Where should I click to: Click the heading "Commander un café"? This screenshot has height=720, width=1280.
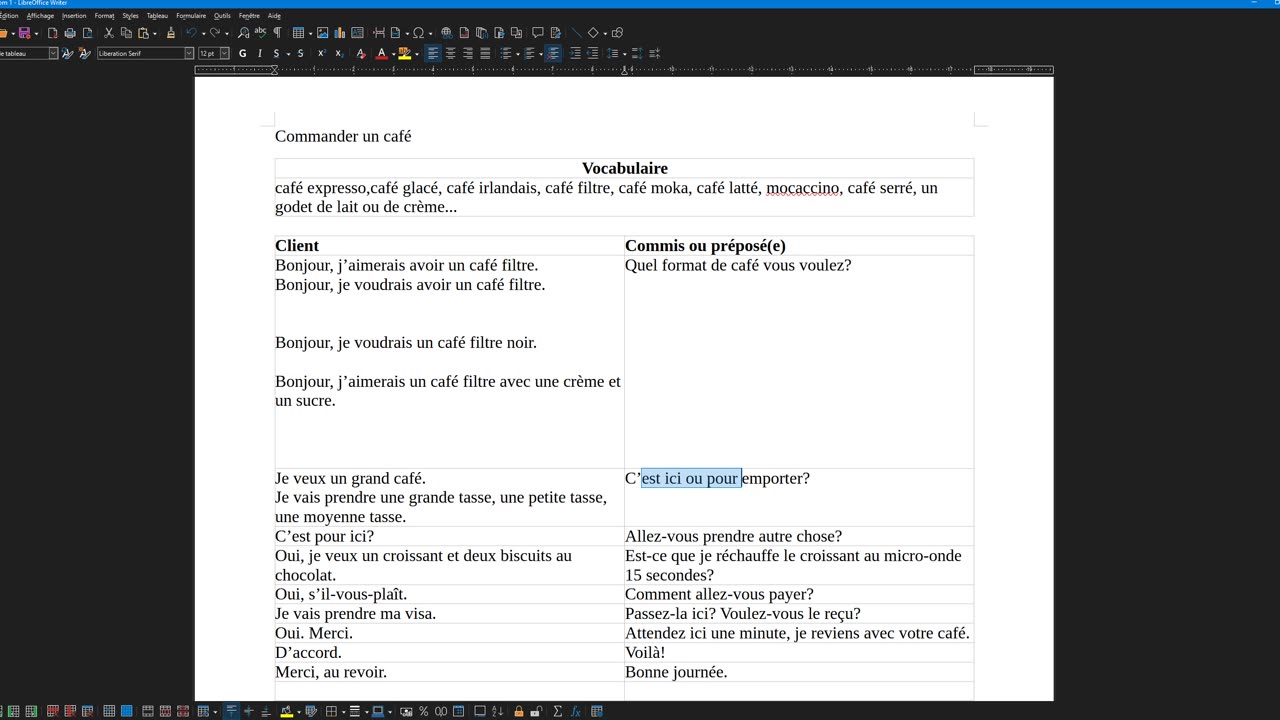click(343, 136)
